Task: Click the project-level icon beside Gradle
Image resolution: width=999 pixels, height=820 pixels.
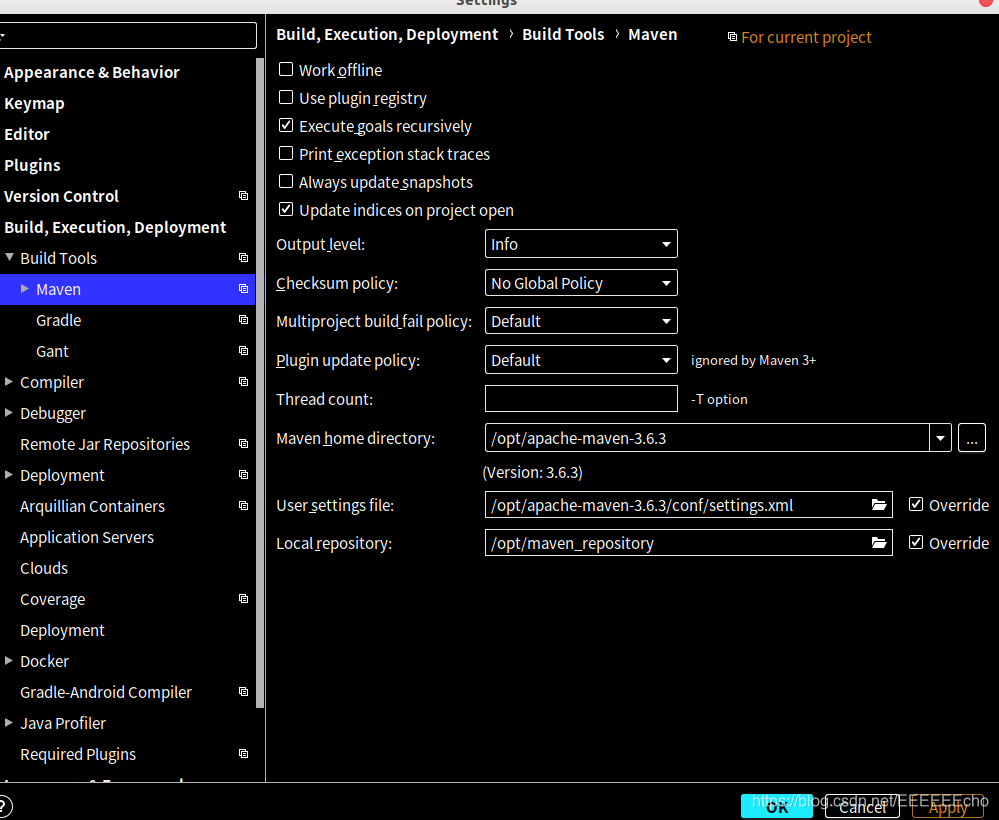Action: (x=243, y=319)
